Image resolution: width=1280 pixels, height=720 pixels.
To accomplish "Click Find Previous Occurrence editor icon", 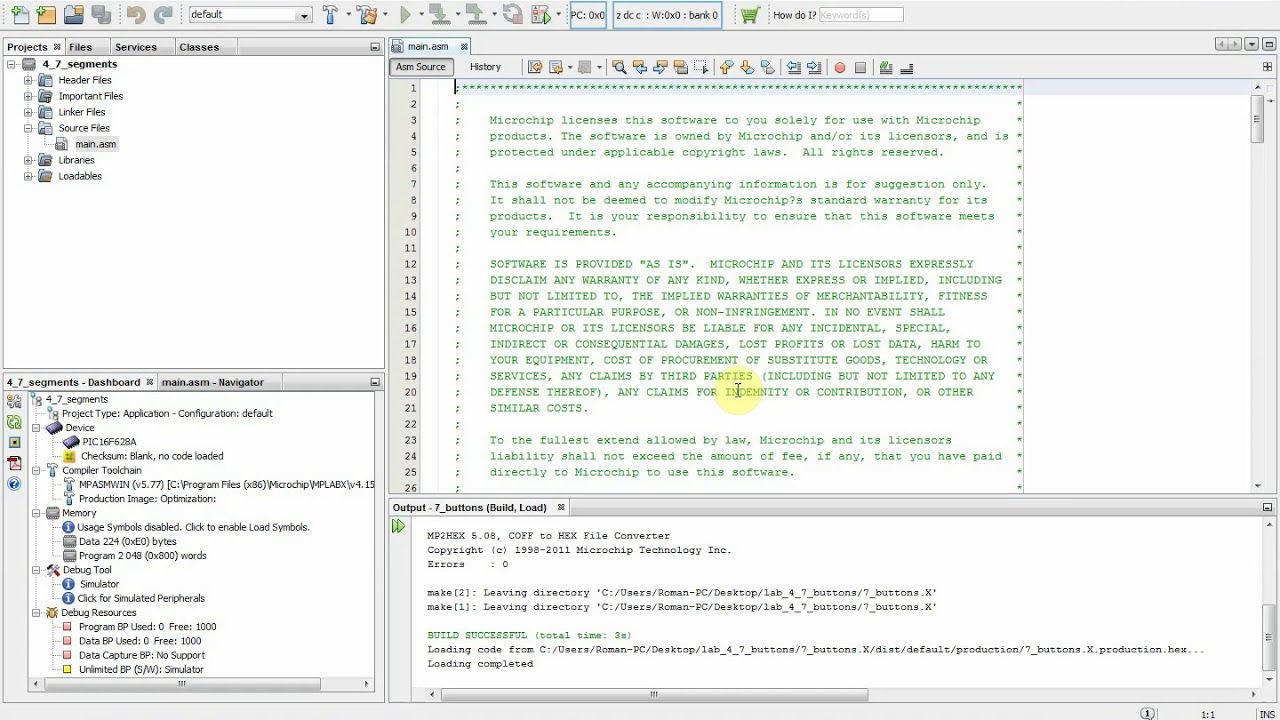I will 640,67.
